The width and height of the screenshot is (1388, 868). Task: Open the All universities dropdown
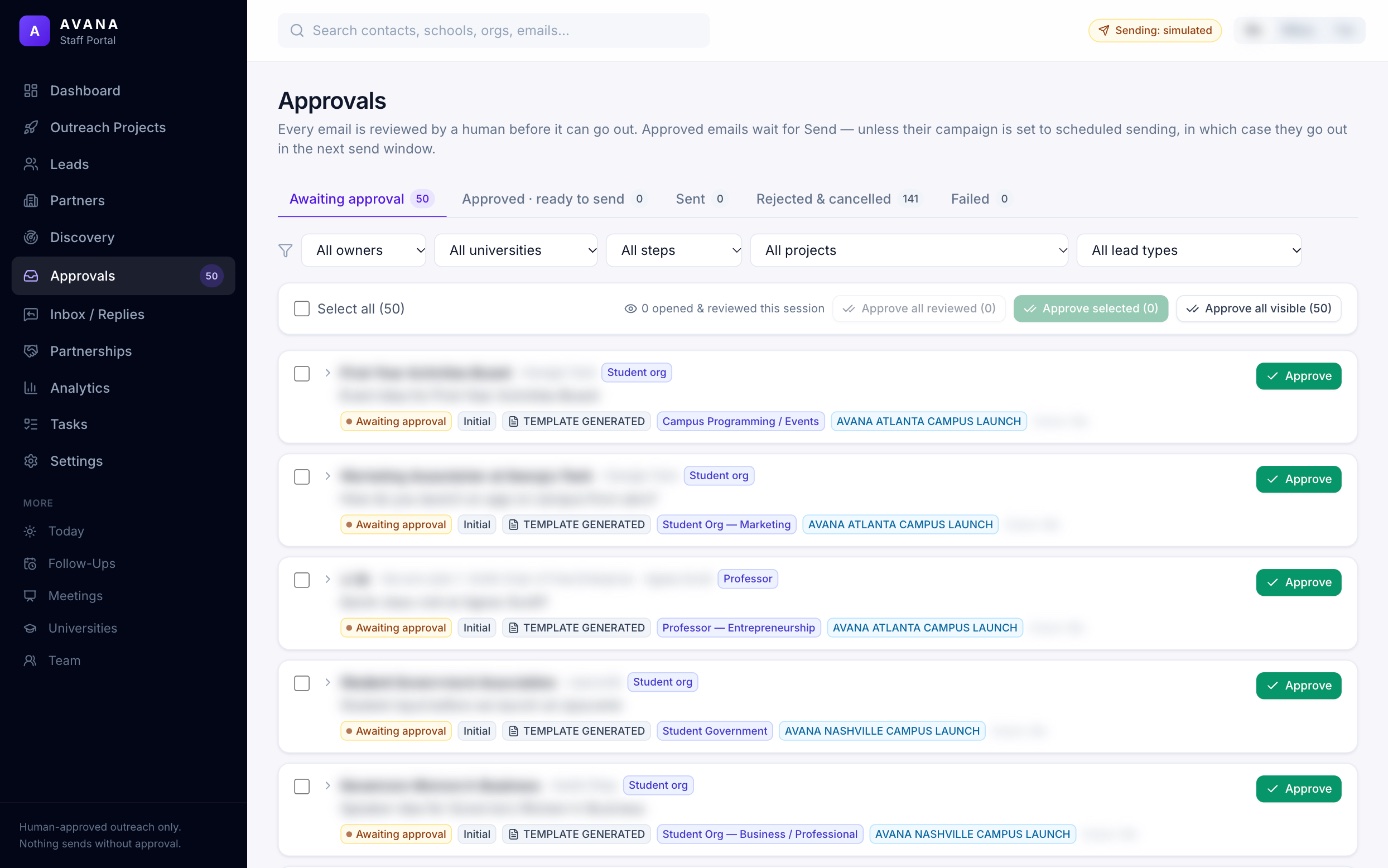(516, 251)
